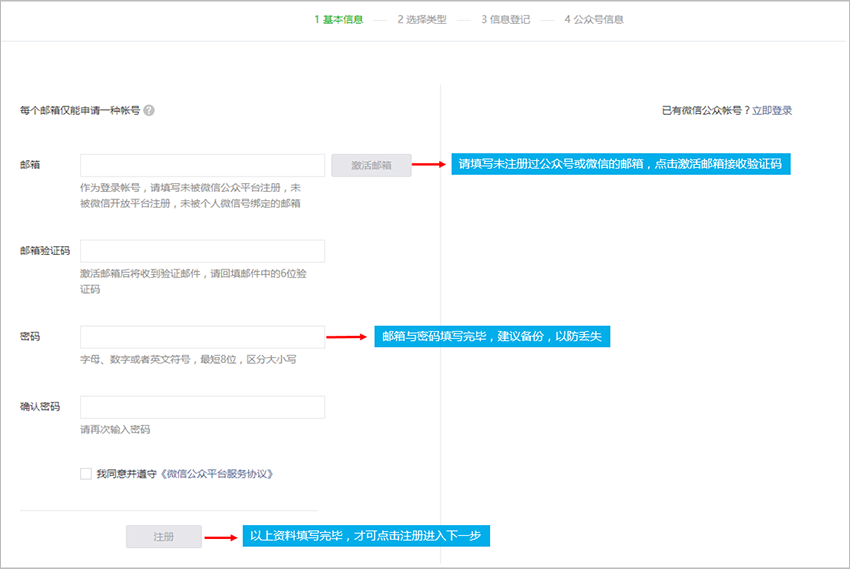Viewport: 850px width, 569px height.
Task: Tick the 我同意并遵守 agreement checkbox
Action: click(86, 474)
